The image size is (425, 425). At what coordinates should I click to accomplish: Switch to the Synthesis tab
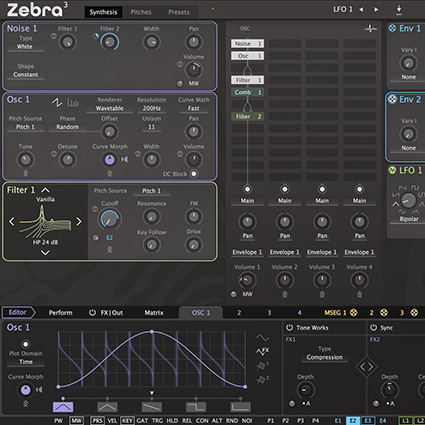103,12
